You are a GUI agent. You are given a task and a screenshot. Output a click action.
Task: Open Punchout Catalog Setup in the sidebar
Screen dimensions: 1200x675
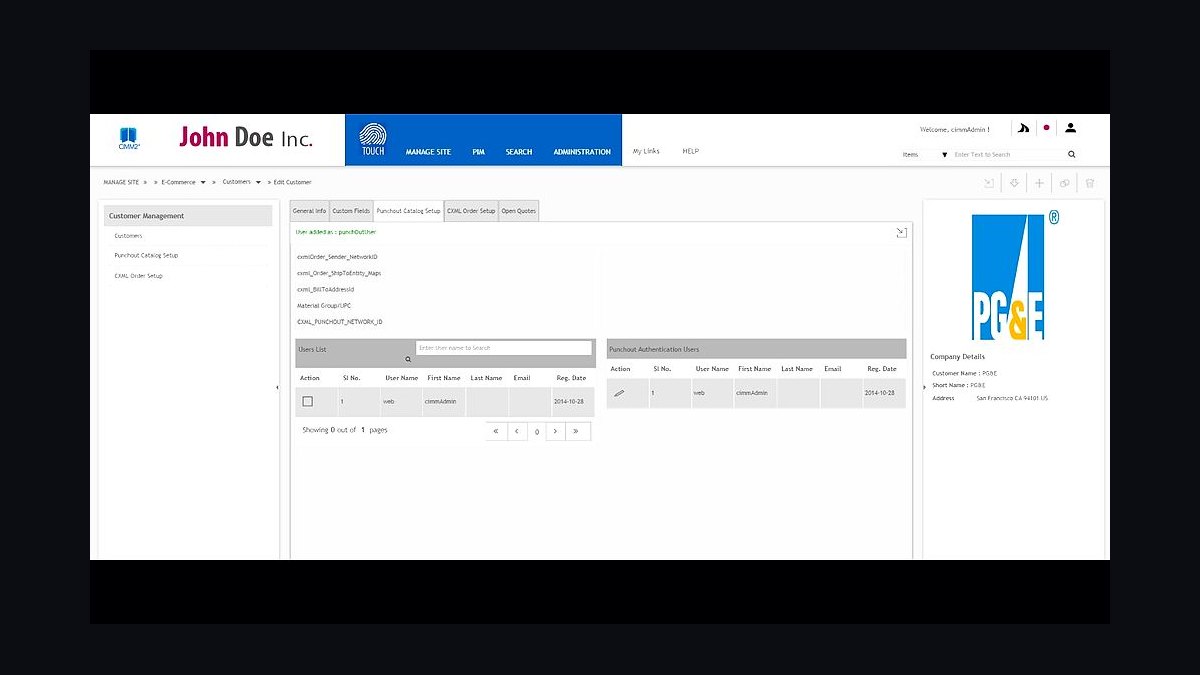click(x=146, y=255)
